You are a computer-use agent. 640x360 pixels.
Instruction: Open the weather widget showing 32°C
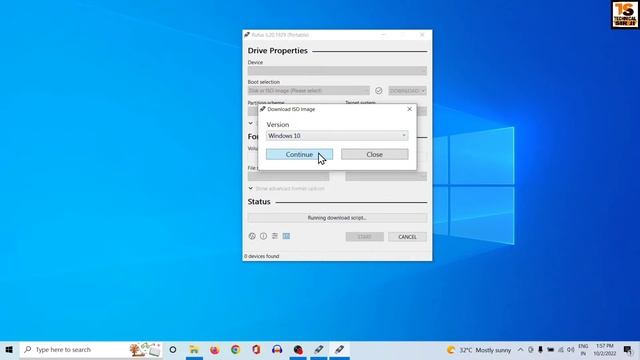point(478,350)
